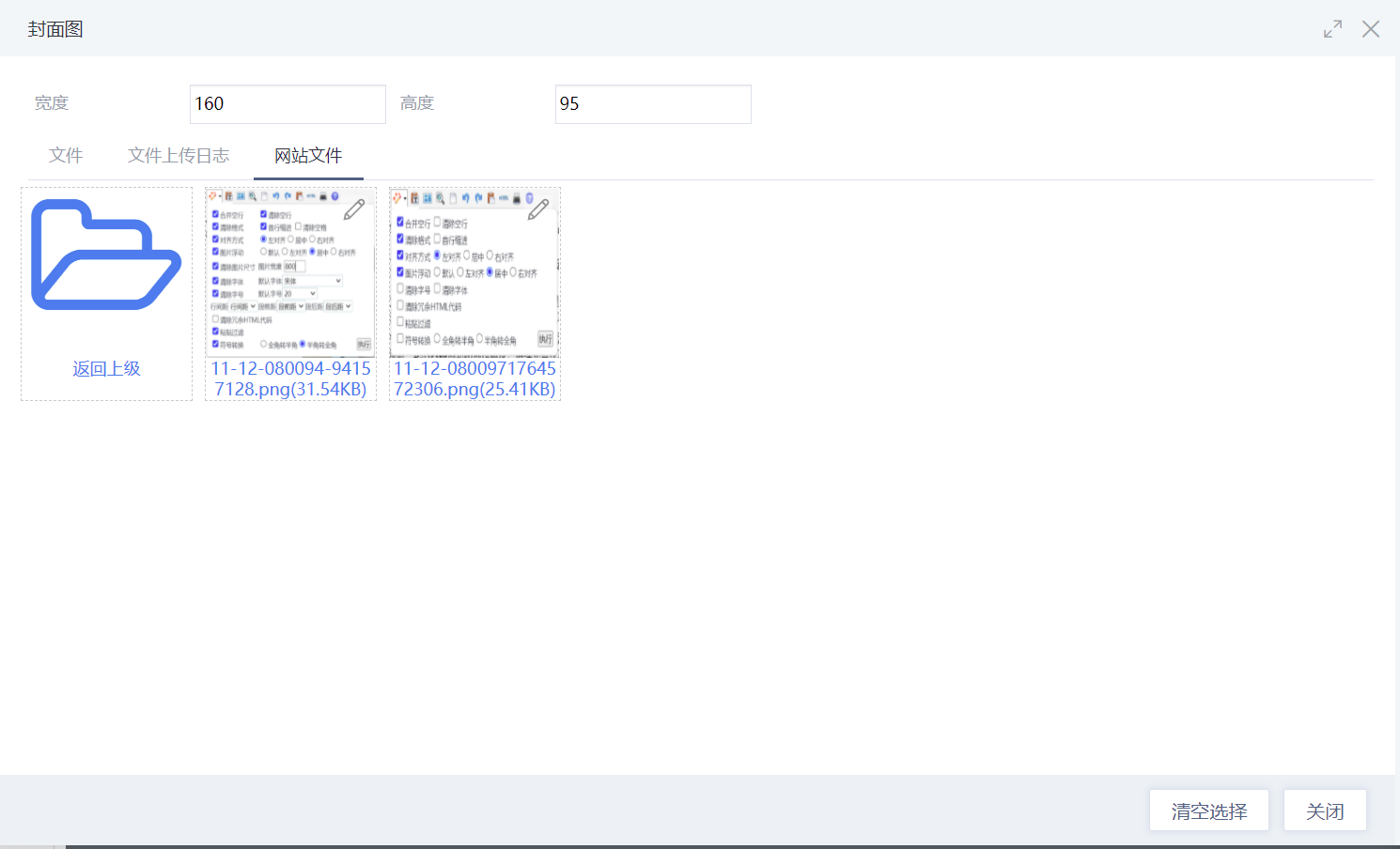Maximize the 封面图 dialog with the expand icon
The height and width of the screenshot is (849, 1400).
[x=1332, y=29]
